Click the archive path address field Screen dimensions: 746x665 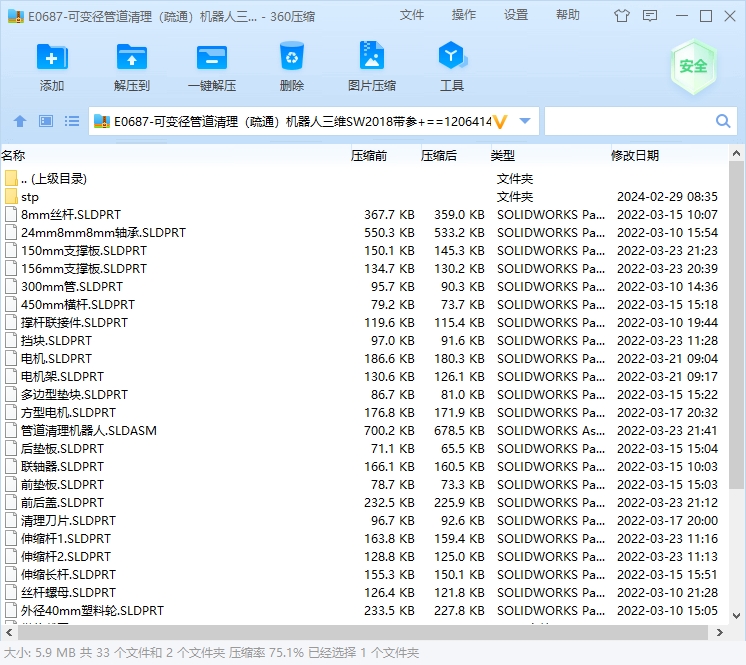tap(303, 121)
